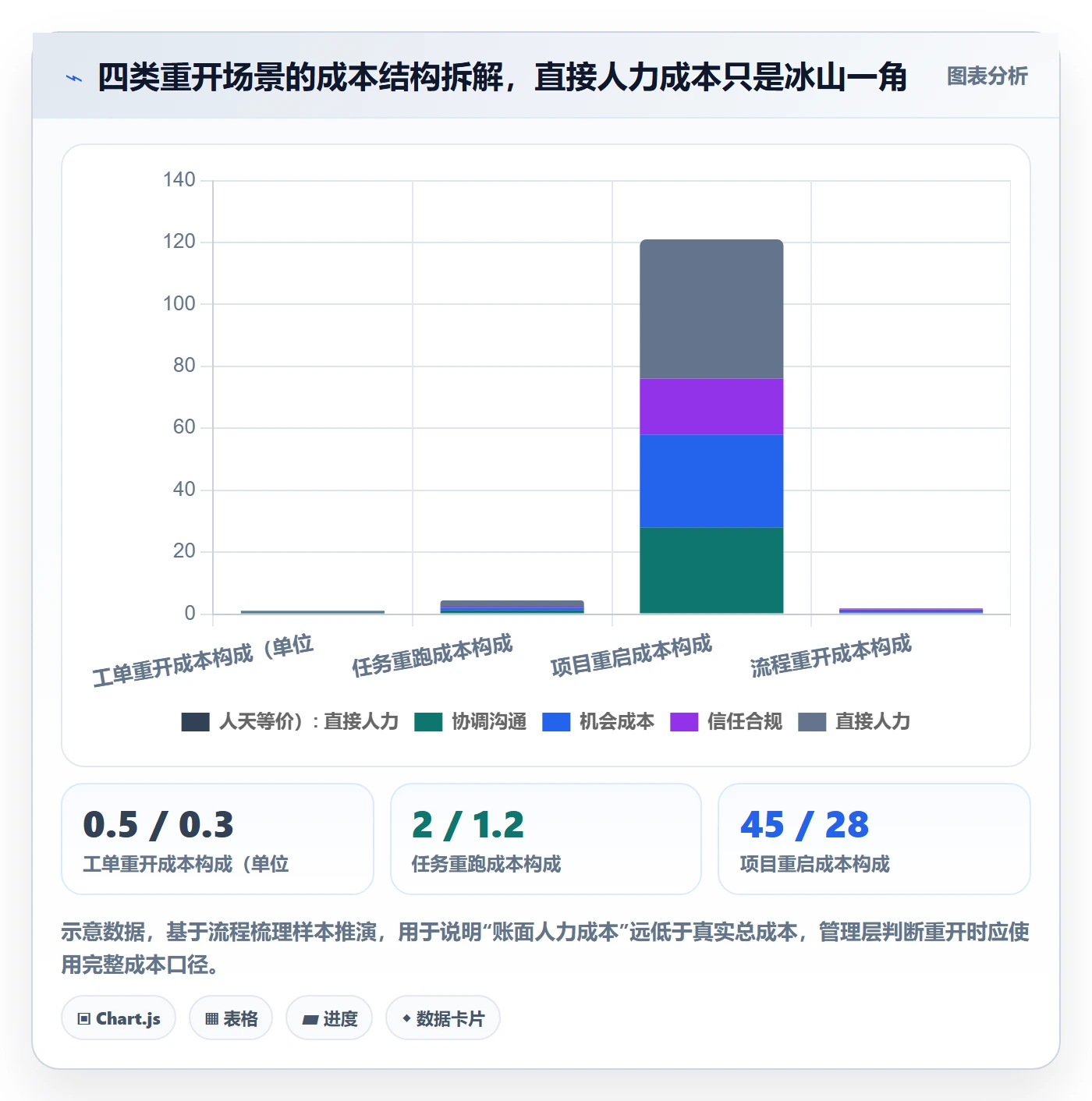This screenshot has width=1092, height=1101.
Task: Click the purple segment of 项目重启 bar
Action: point(711,407)
